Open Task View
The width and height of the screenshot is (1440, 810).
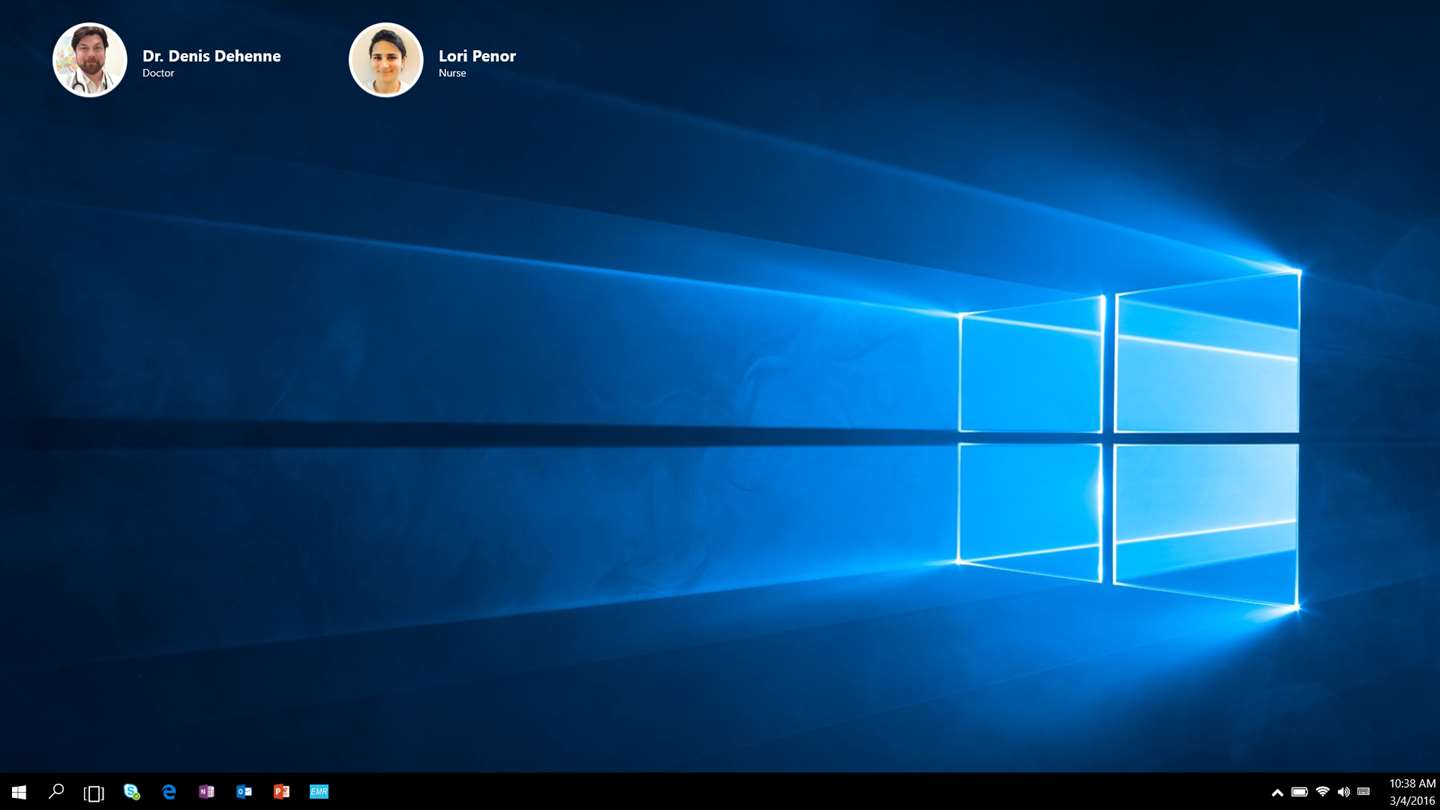93,792
